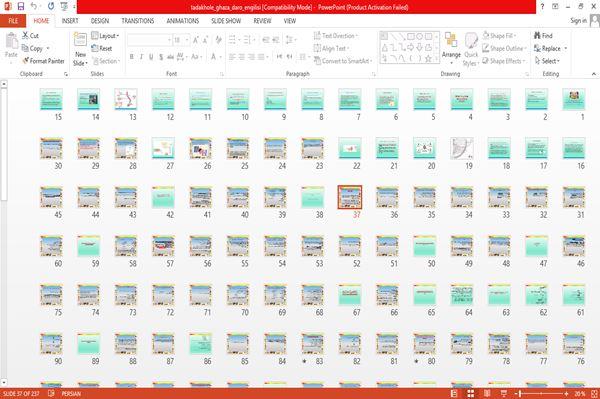Click the PERSIAN language indicator
This screenshot has height=399, width=600.
[x=71, y=394]
